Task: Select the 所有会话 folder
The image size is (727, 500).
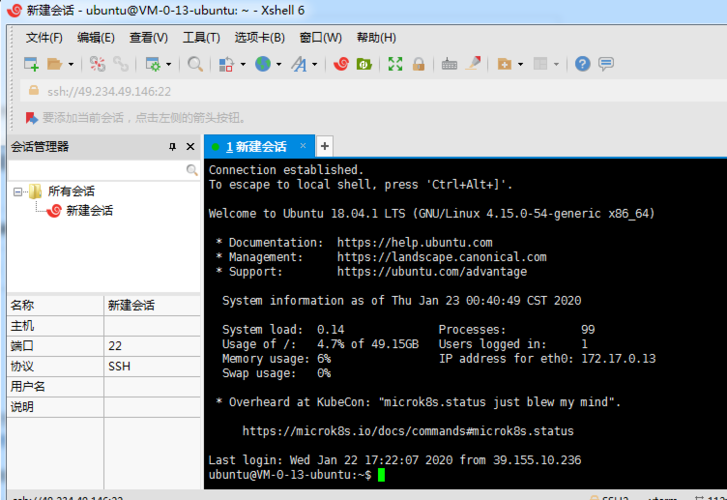Action: (x=71, y=191)
